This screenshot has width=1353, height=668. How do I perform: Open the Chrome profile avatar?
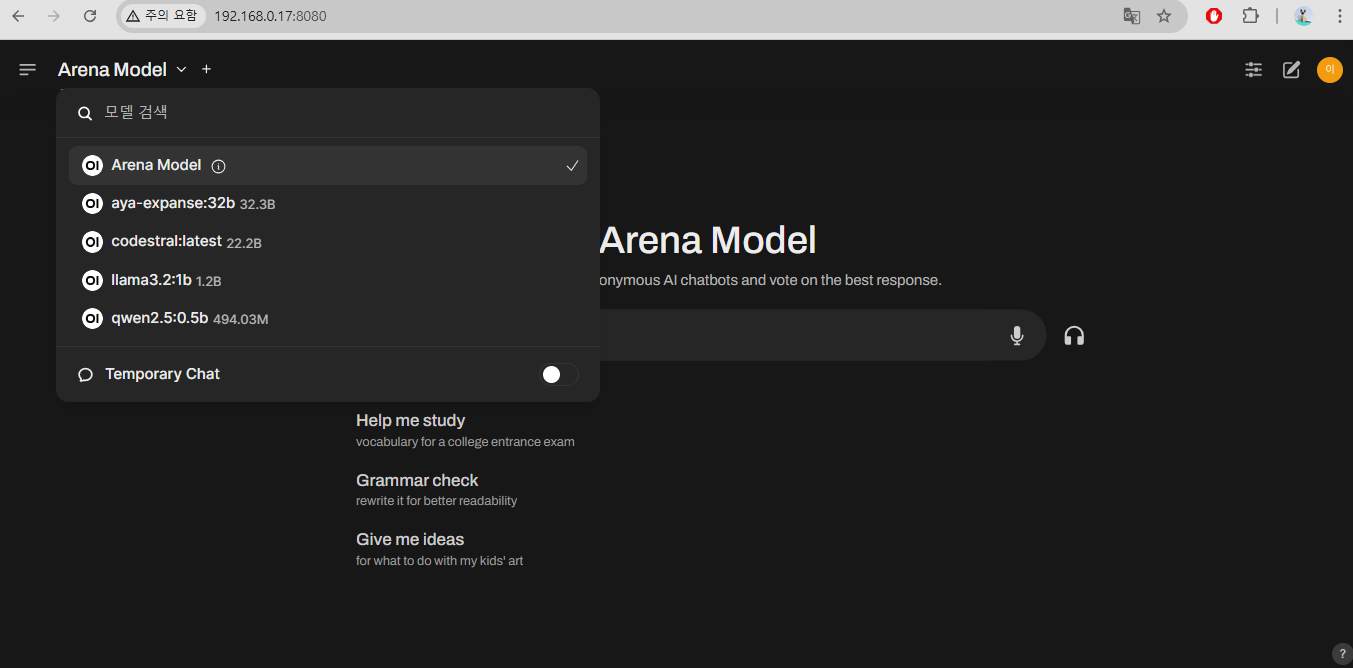point(1303,16)
